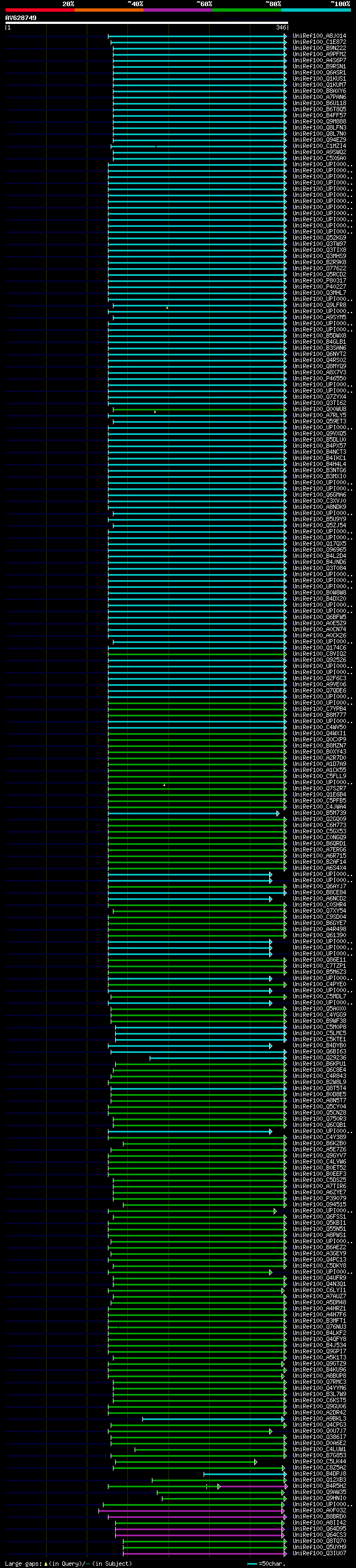
Task: Click the white query sequence bar
Action: pyautogui.click(x=147, y=22)
